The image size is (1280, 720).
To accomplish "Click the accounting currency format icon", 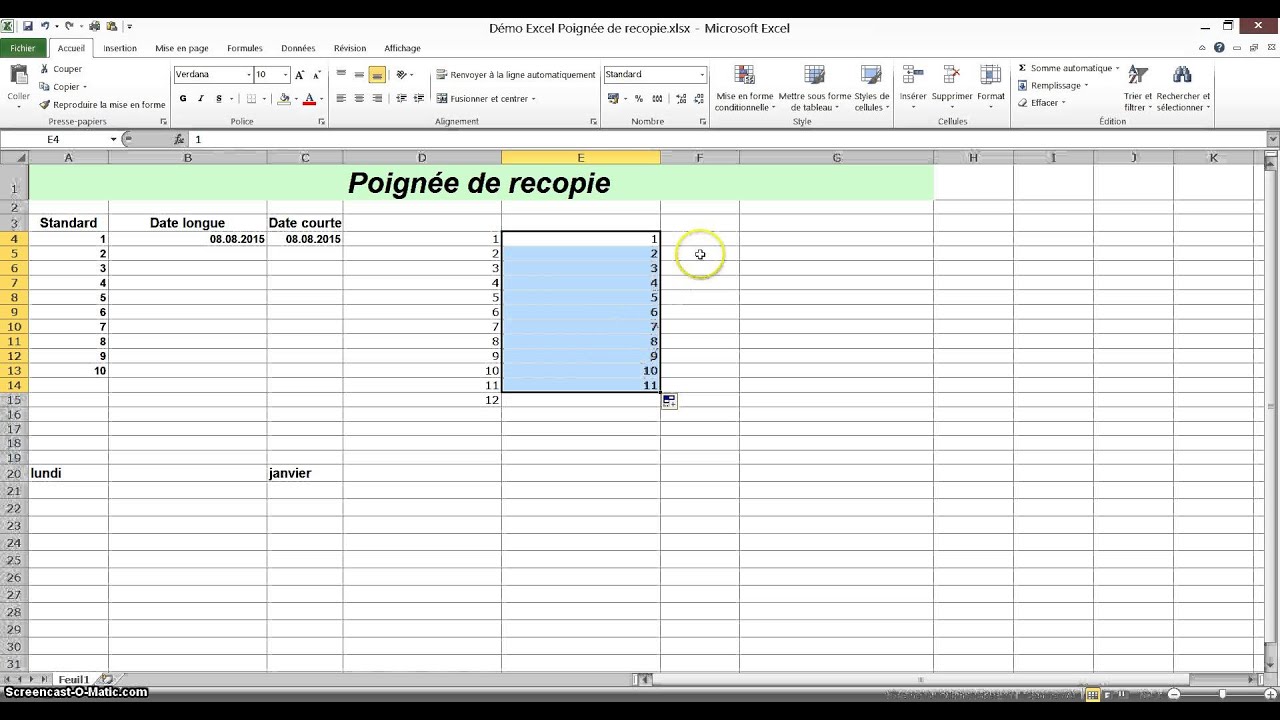I will [613, 98].
